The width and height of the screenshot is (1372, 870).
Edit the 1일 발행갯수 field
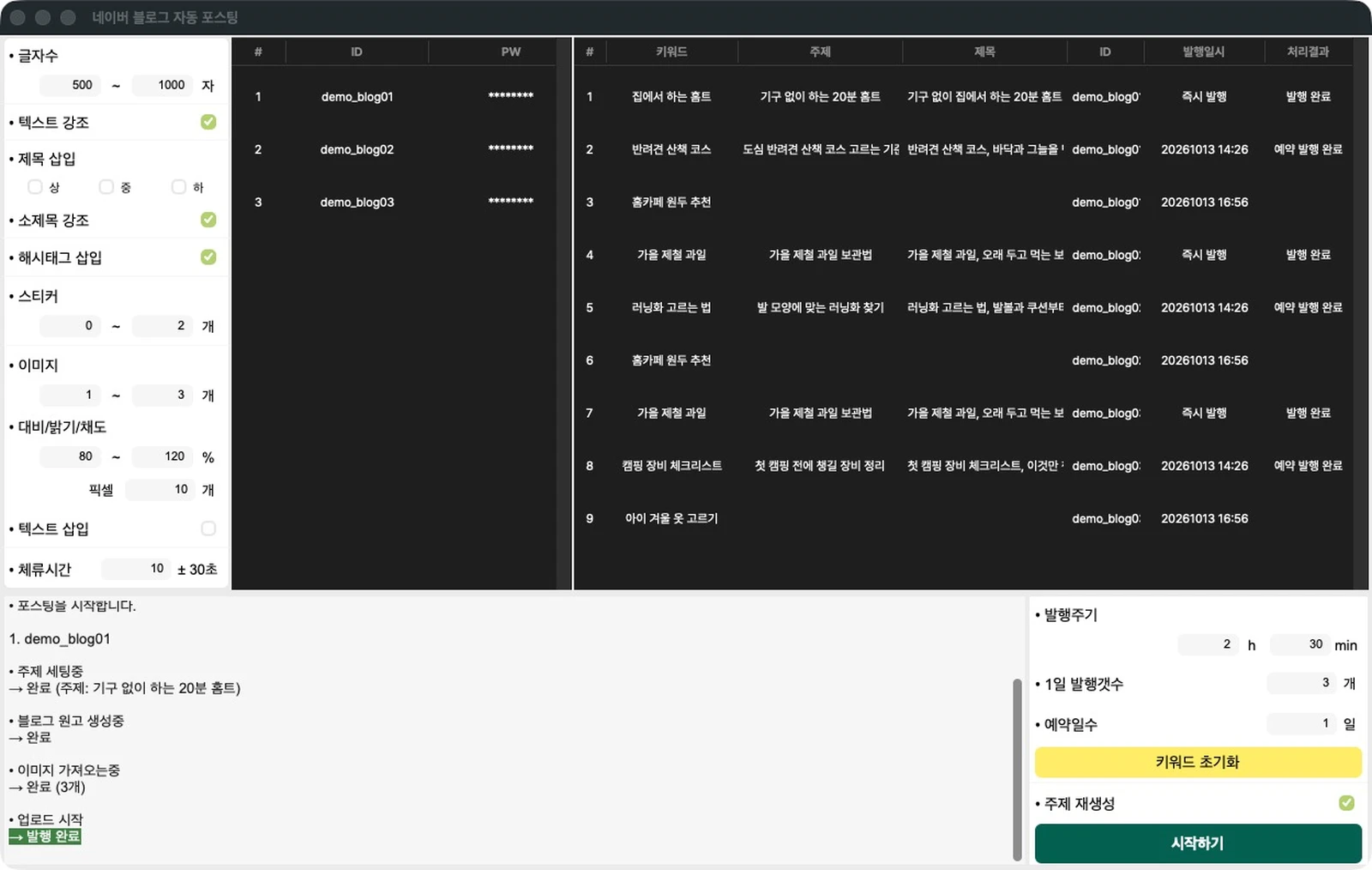1302,683
